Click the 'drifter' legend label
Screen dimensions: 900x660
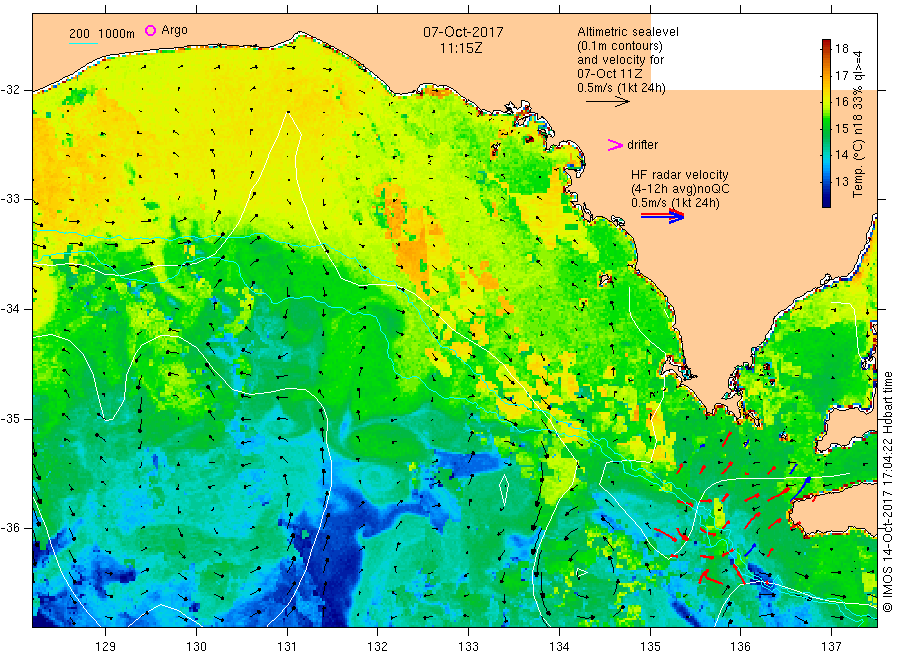pyautogui.click(x=642, y=145)
